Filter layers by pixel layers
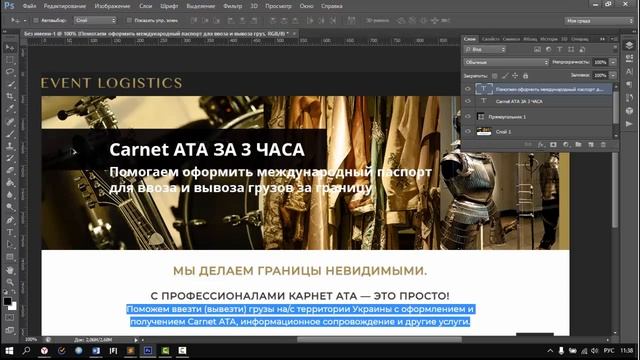640x360 pixels. pos(537,49)
